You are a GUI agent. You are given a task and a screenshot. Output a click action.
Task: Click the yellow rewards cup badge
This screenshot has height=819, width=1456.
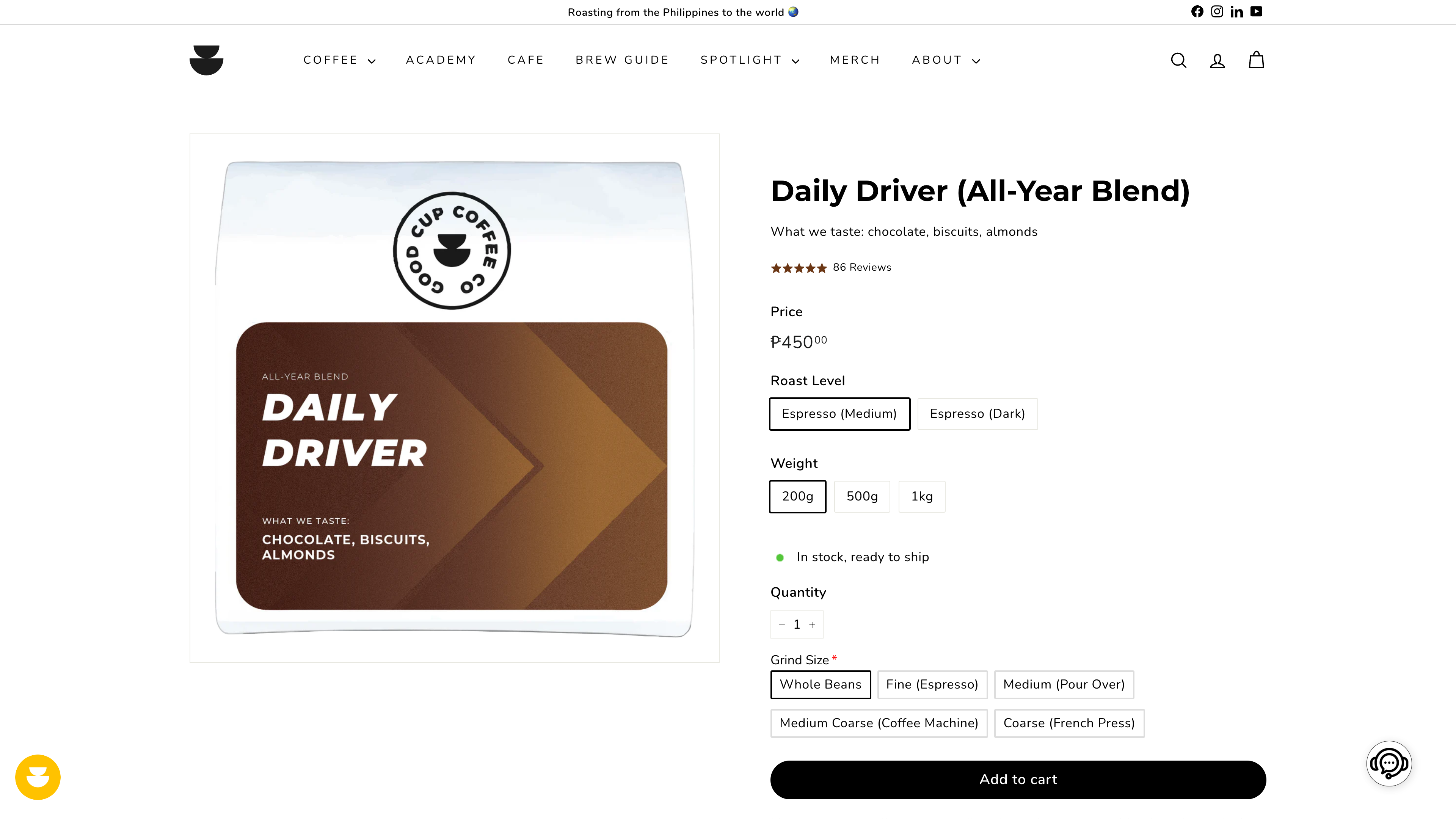pyautogui.click(x=38, y=777)
